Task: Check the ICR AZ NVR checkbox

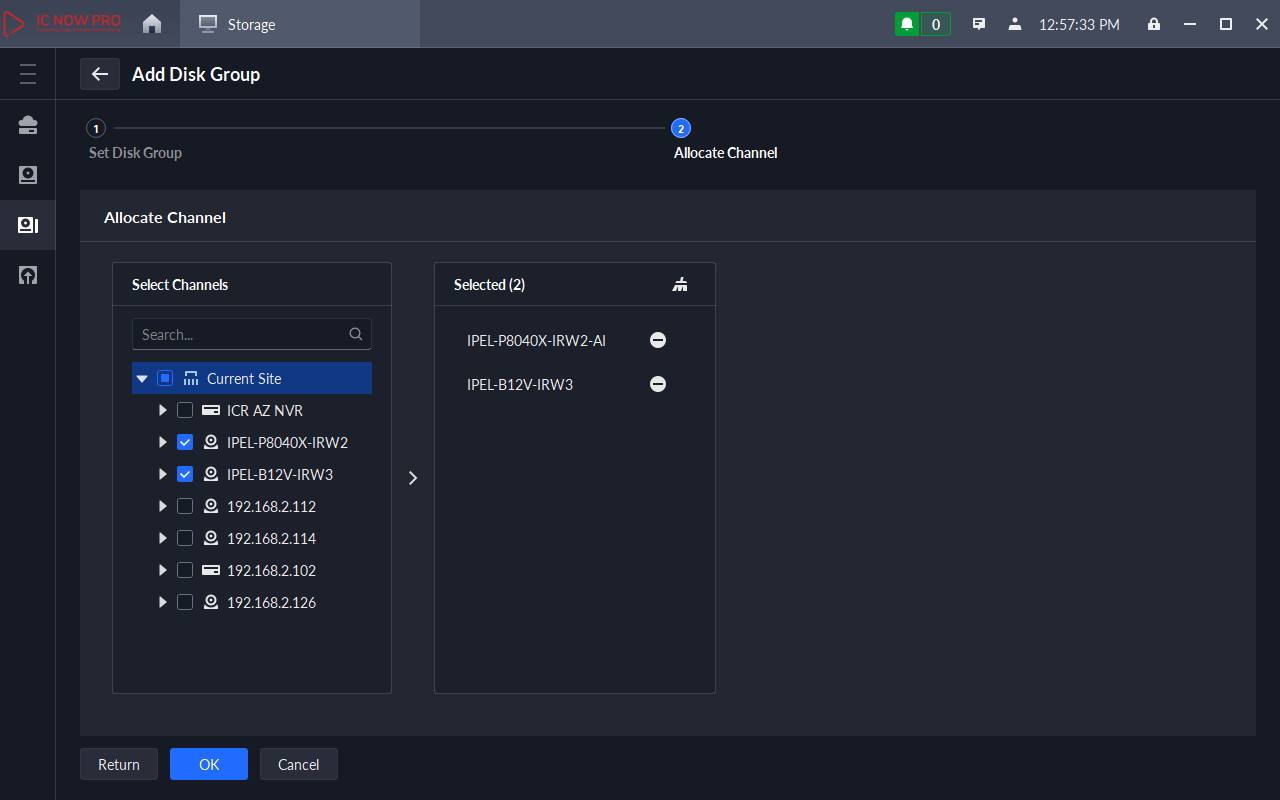Action: (185, 411)
